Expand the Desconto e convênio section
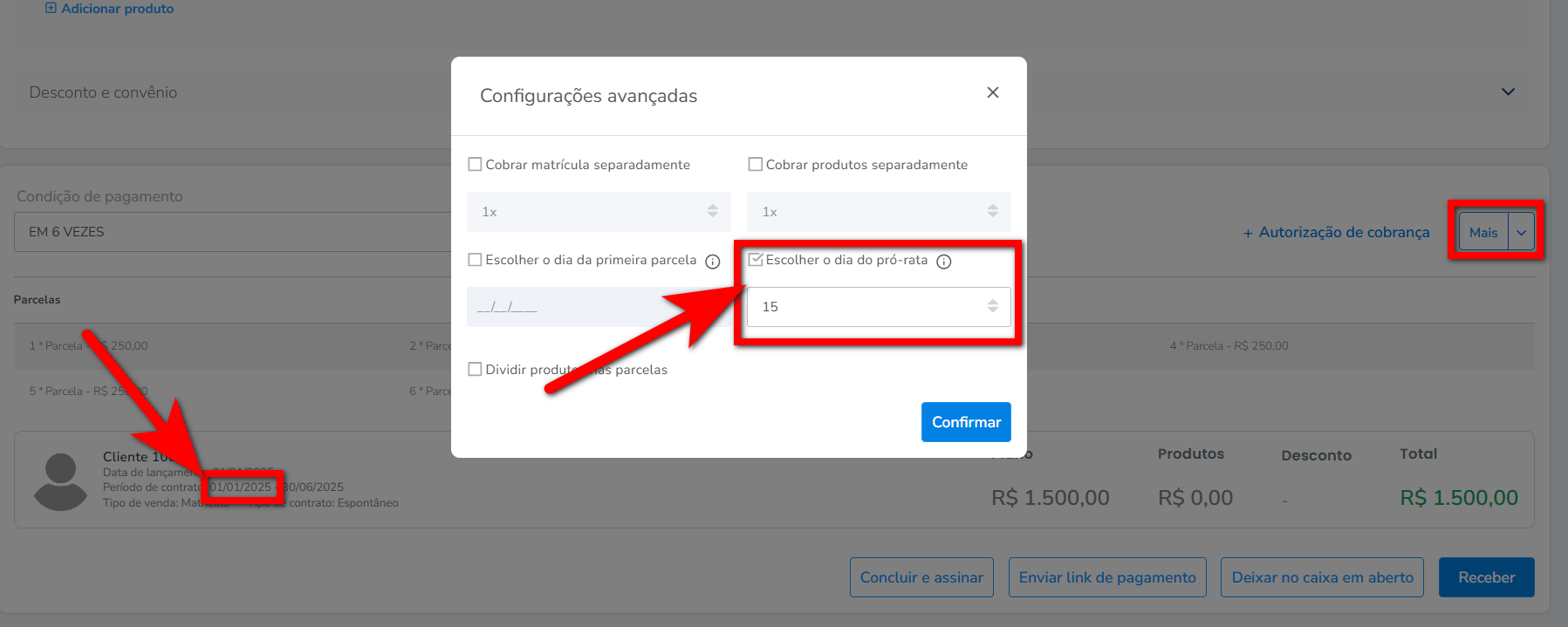1568x627 pixels. click(x=1508, y=92)
